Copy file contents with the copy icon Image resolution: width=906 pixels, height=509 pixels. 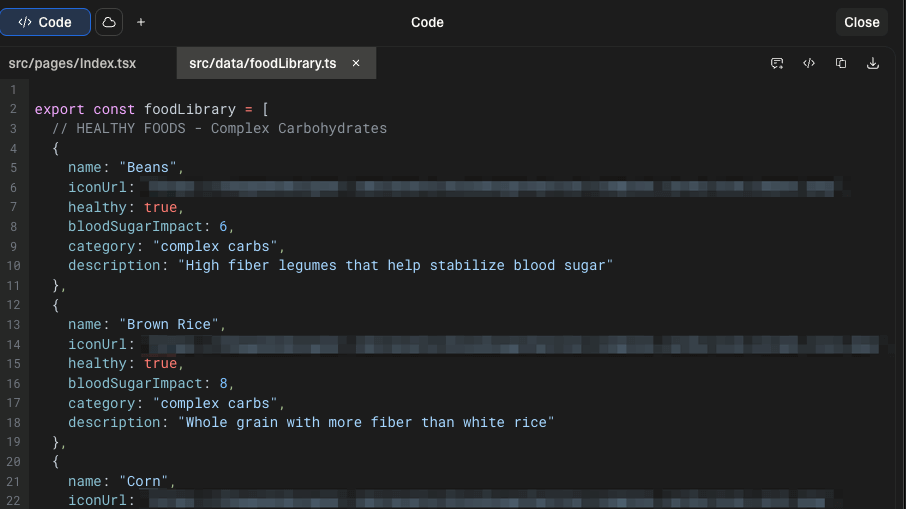tap(841, 63)
